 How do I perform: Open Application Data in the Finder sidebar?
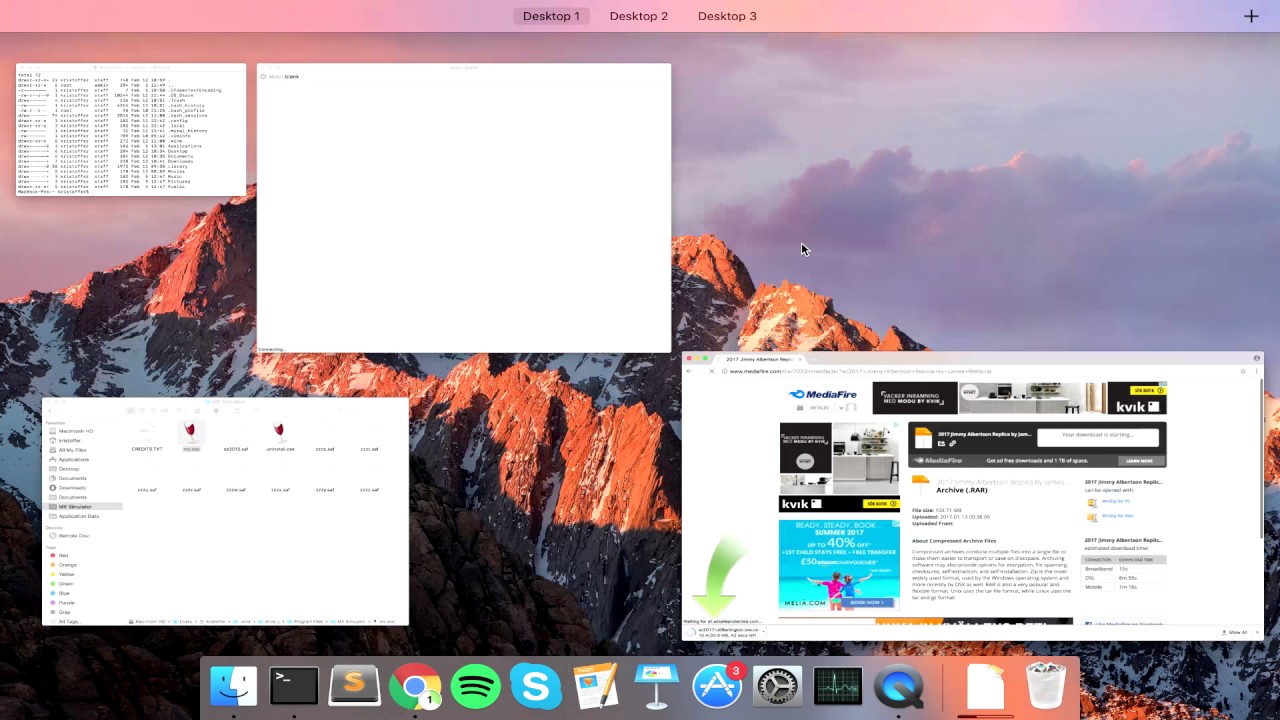point(79,516)
